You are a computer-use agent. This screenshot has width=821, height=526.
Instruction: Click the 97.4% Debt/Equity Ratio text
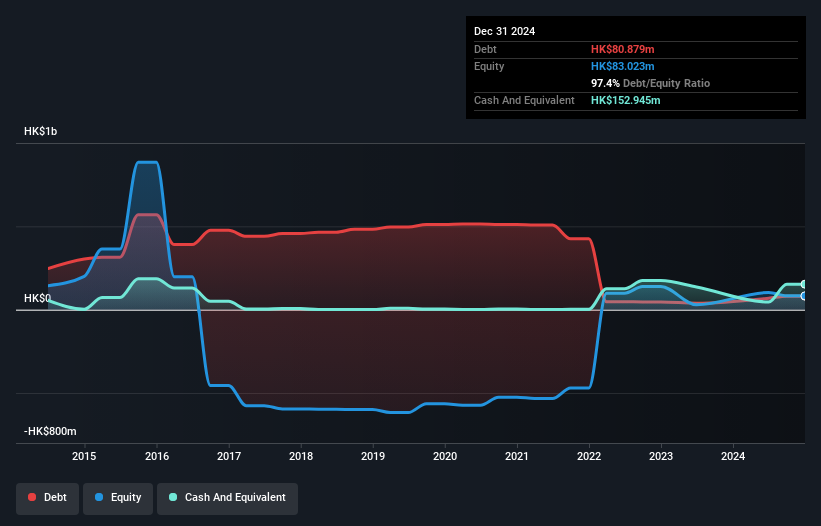[x=650, y=83]
